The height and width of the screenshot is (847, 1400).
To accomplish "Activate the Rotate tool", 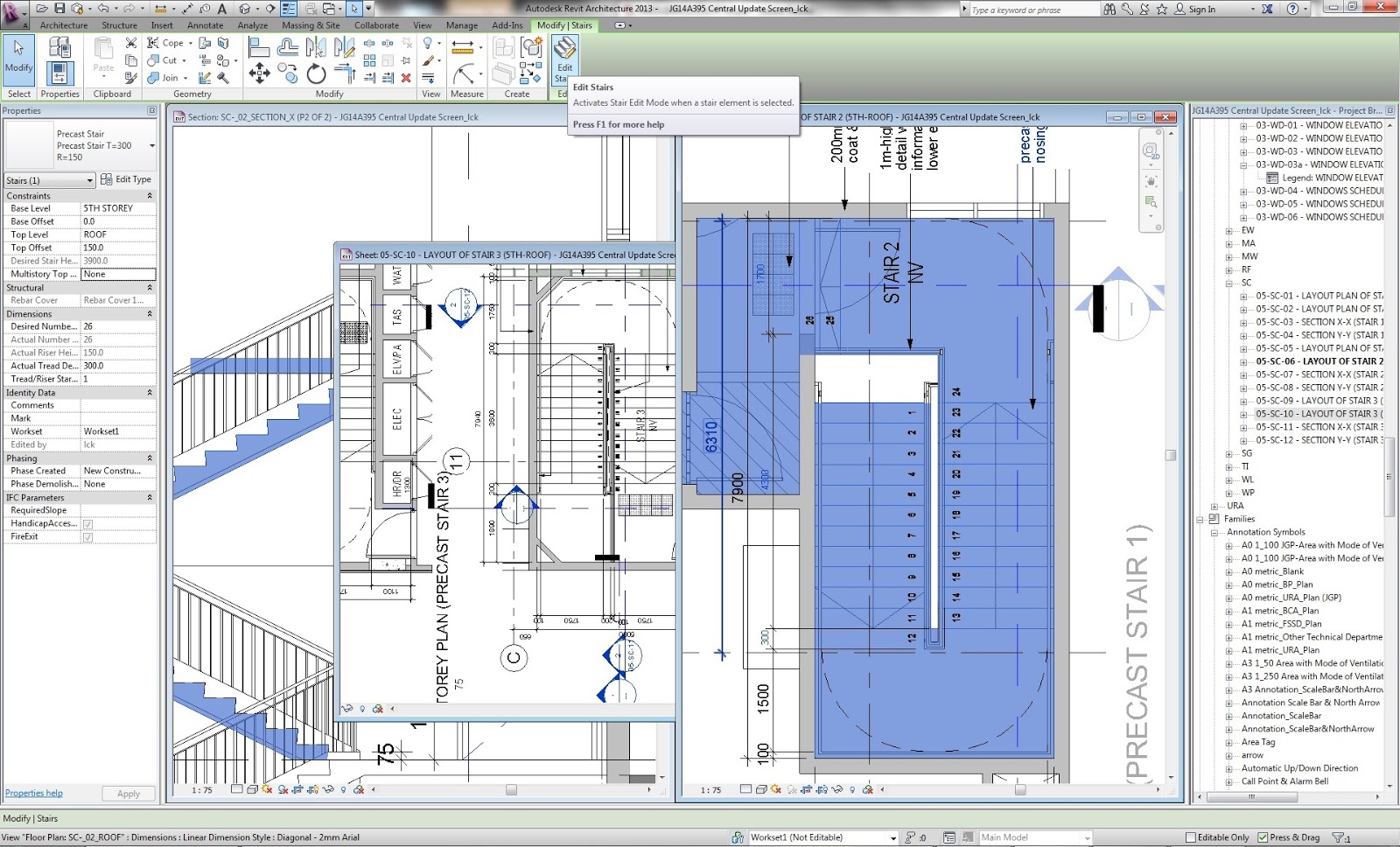I will (x=316, y=73).
